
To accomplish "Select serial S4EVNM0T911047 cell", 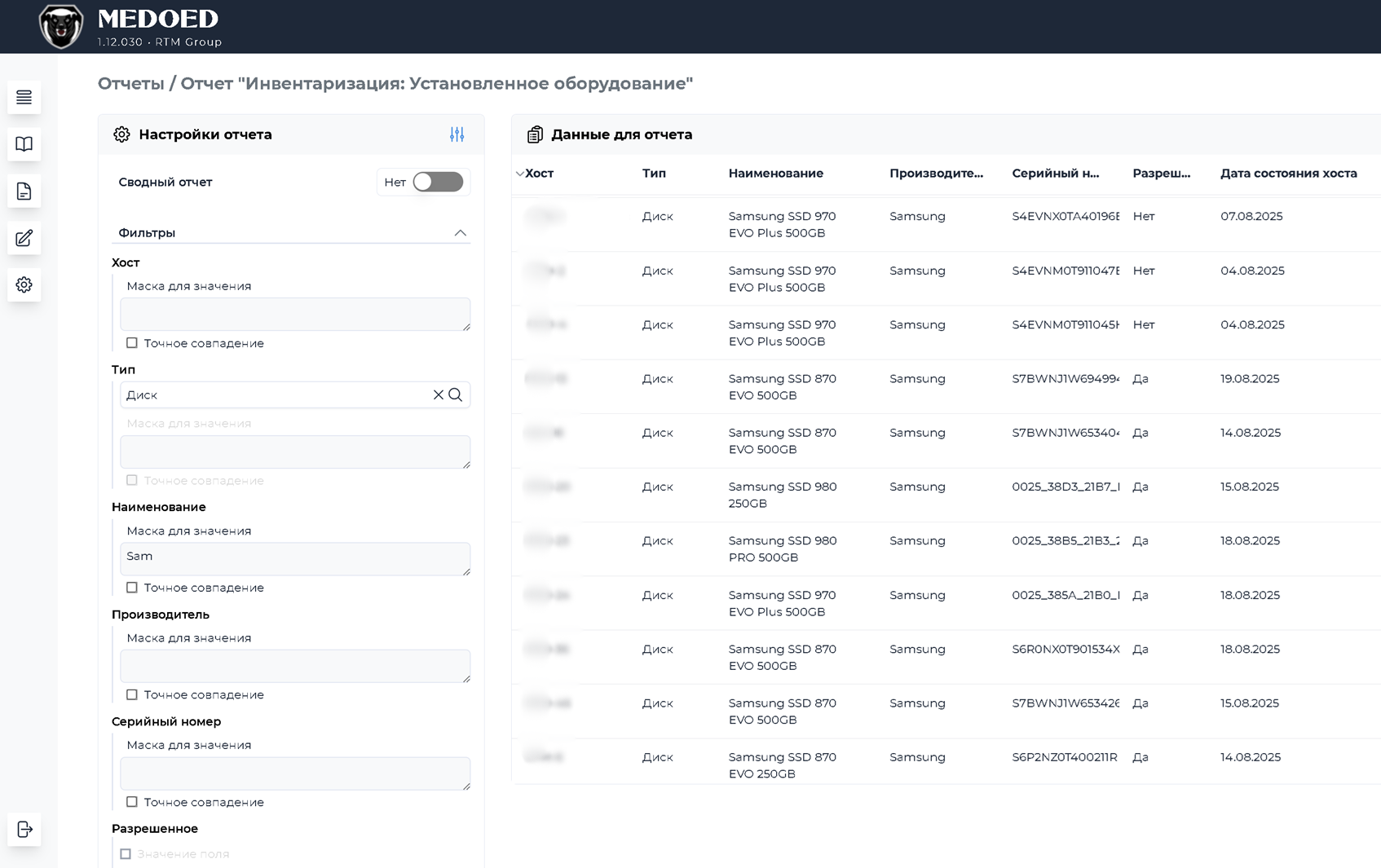I will (x=1066, y=271).
